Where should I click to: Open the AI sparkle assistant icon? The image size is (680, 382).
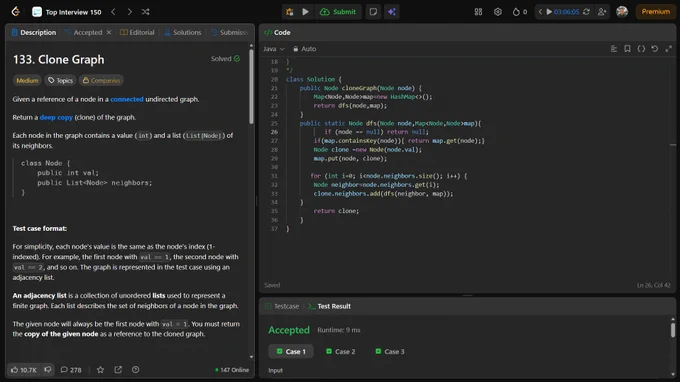click(392, 12)
